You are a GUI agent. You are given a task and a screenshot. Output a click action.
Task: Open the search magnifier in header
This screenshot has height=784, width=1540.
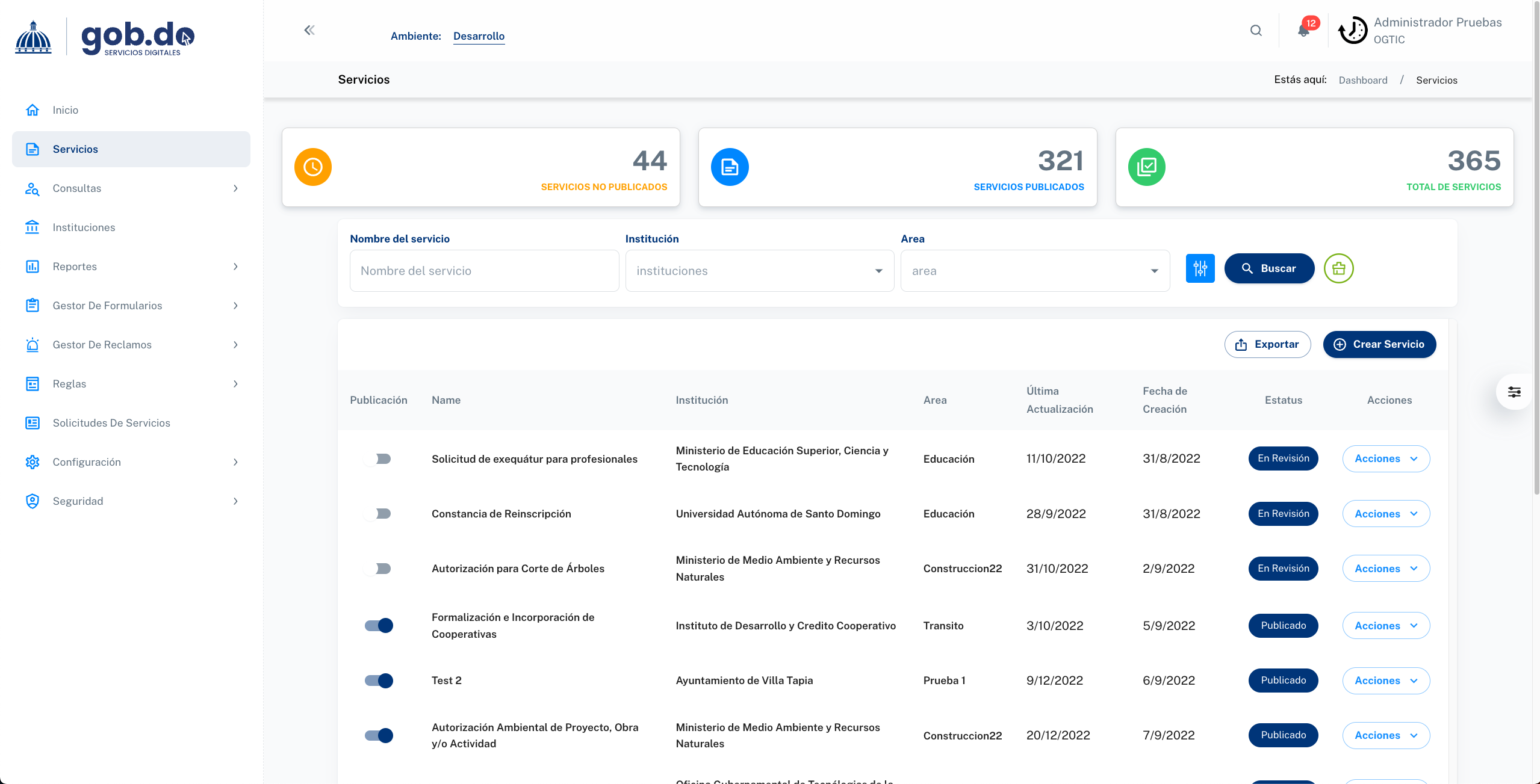[x=1256, y=30]
